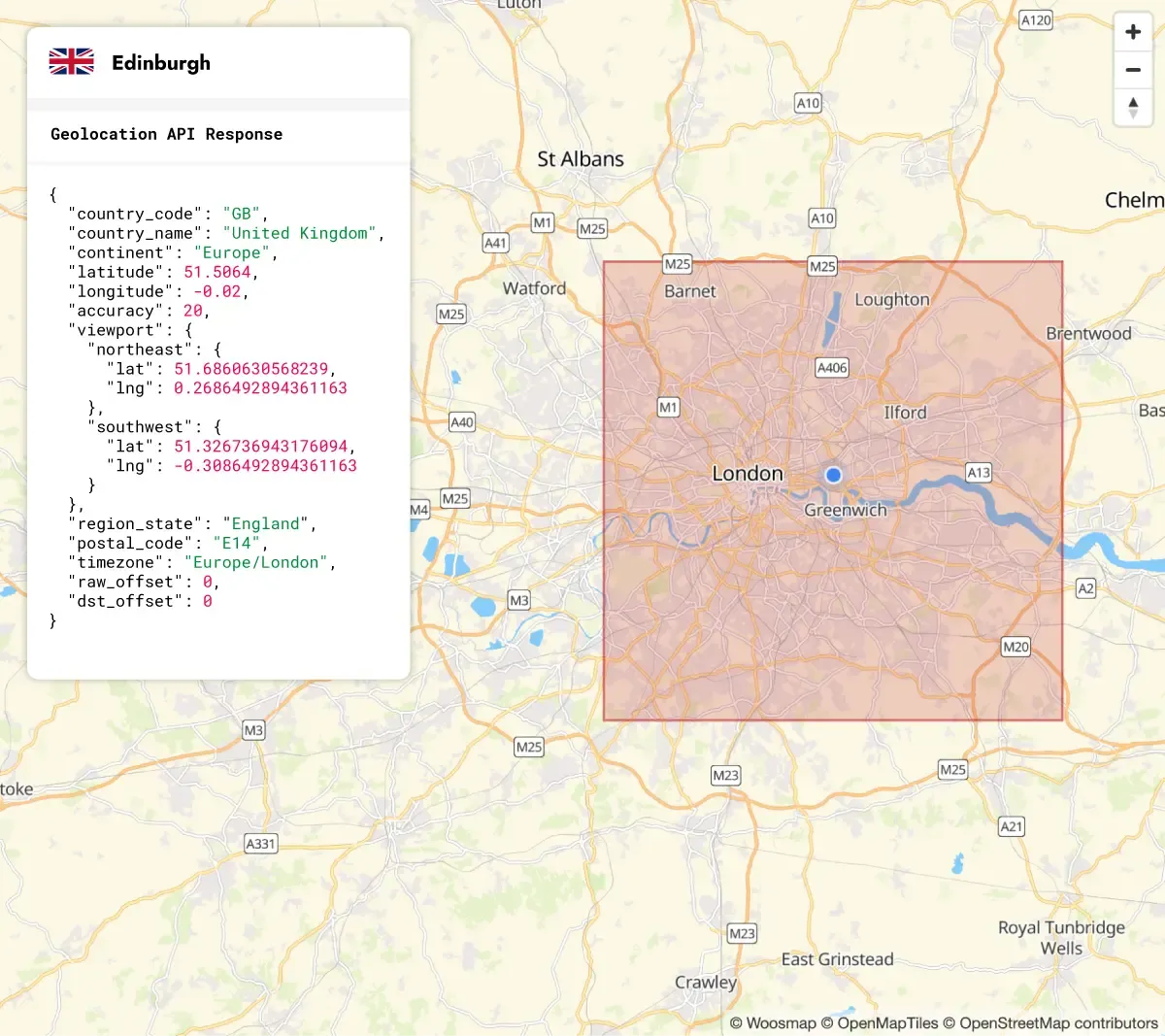Image resolution: width=1165 pixels, height=1036 pixels.
Task: Click the A13 road shield
Action: [x=979, y=473]
